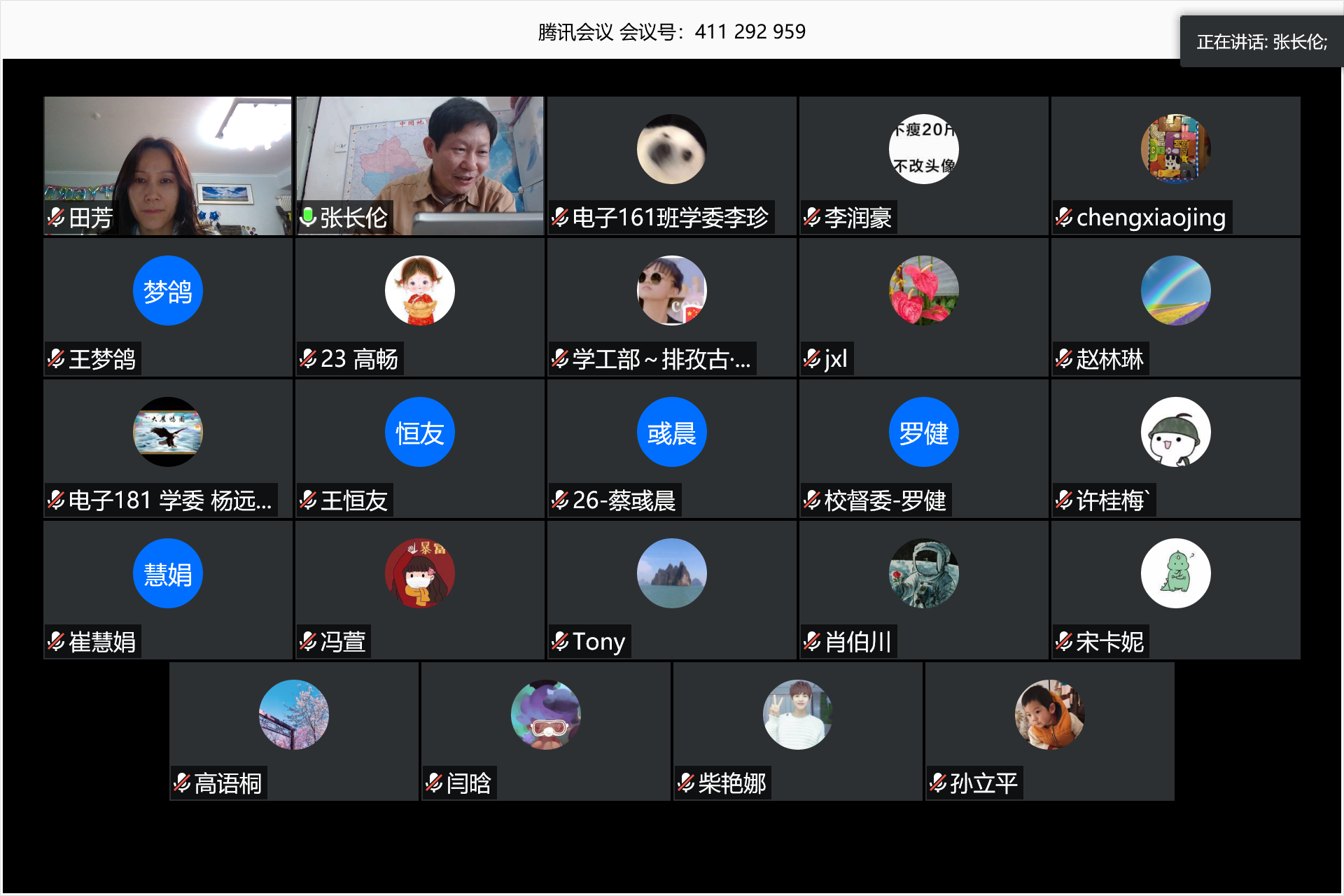Click the muted mic icon for chengxiaojing
The height and width of the screenshot is (896, 1344).
tap(1064, 218)
